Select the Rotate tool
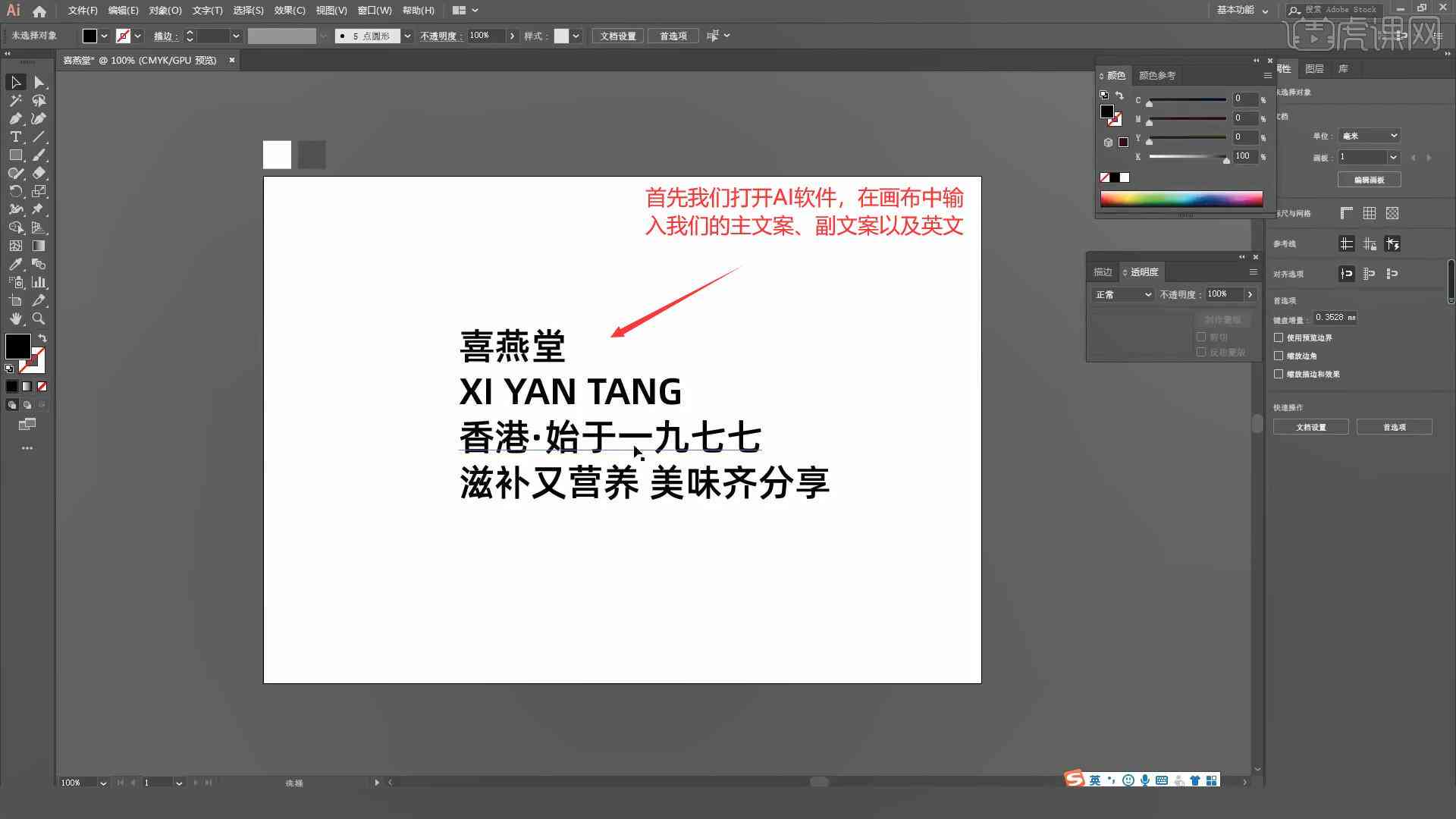Viewport: 1456px width, 819px height. pyautogui.click(x=15, y=192)
